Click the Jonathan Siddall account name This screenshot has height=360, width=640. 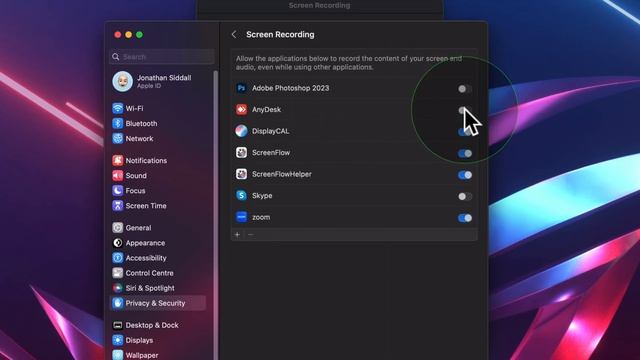click(164, 78)
